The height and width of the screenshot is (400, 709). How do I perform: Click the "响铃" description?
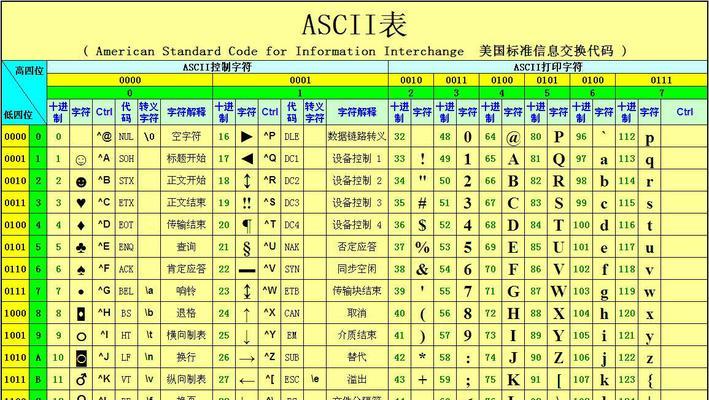186,291
